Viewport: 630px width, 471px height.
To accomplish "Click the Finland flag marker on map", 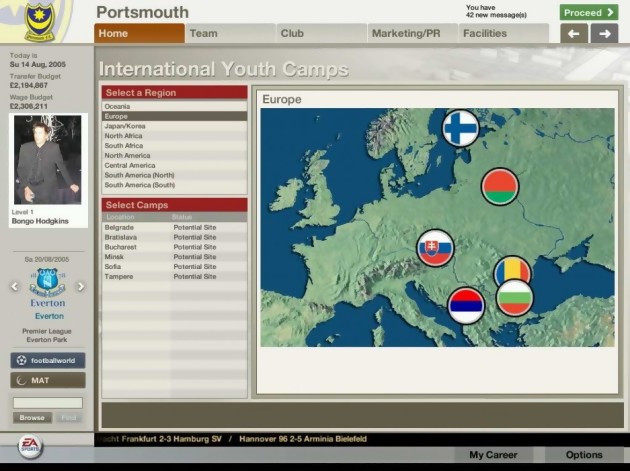I will point(461,128).
